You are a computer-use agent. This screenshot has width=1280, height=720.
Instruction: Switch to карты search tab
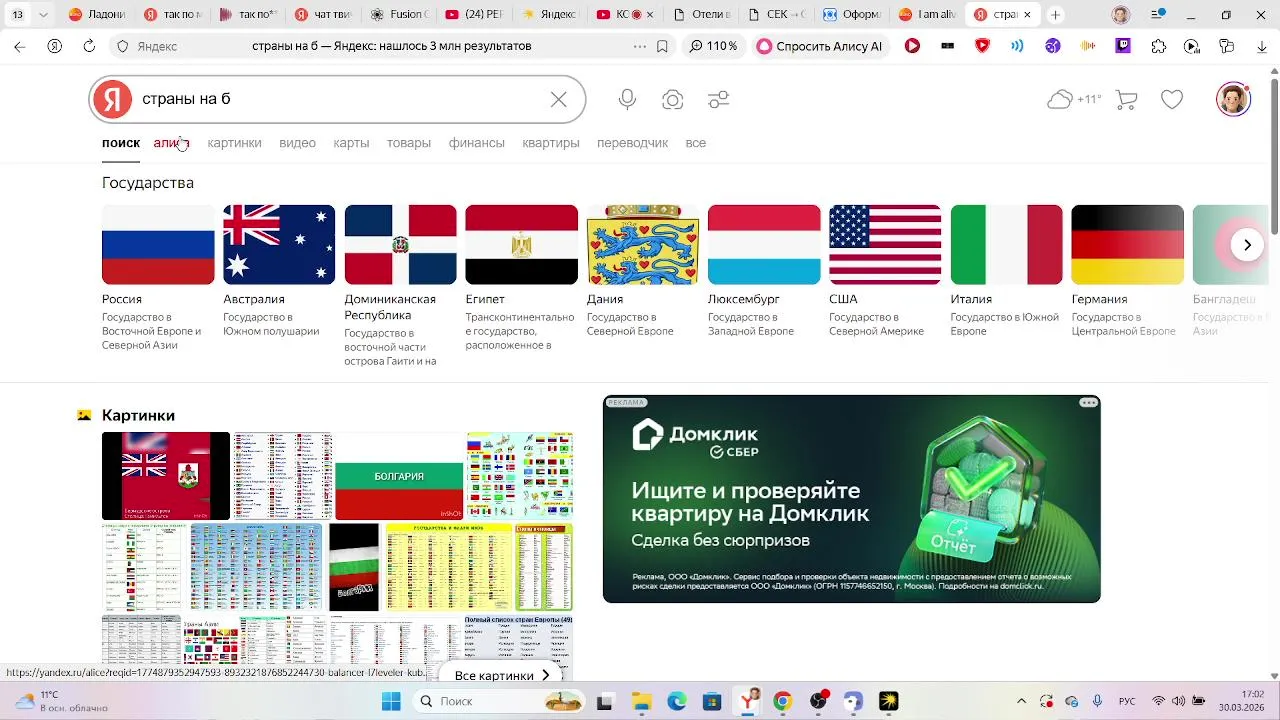pyautogui.click(x=351, y=143)
